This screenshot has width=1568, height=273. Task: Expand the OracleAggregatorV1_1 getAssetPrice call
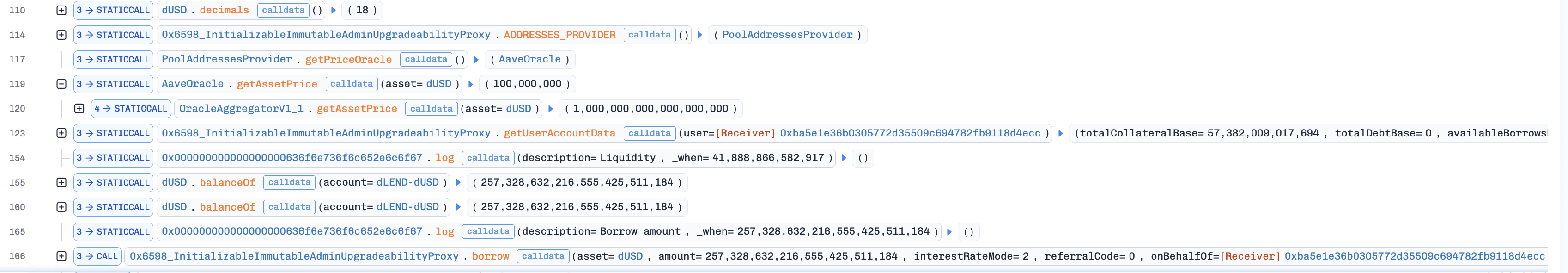[79, 108]
